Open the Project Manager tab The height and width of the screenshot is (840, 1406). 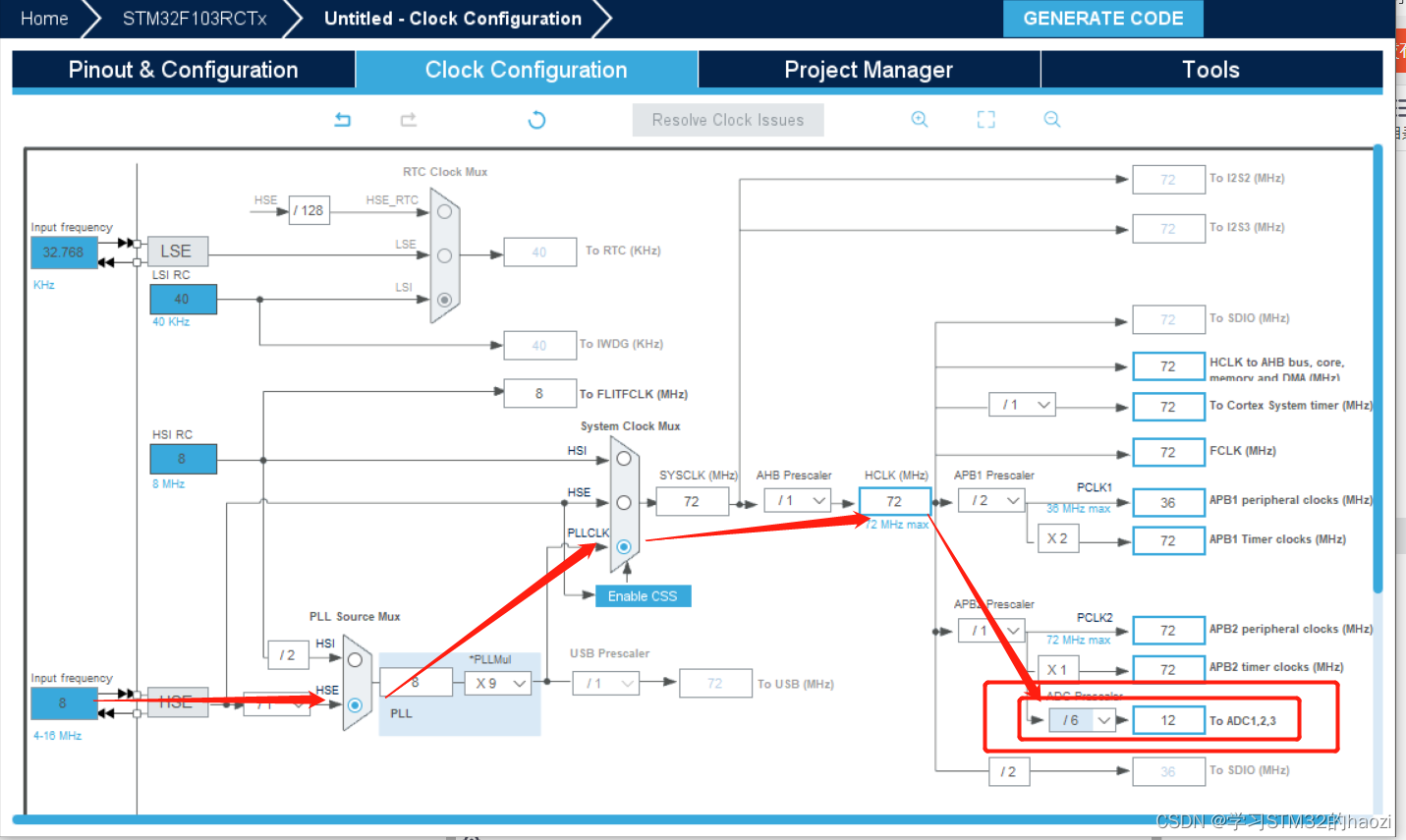[x=869, y=70]
